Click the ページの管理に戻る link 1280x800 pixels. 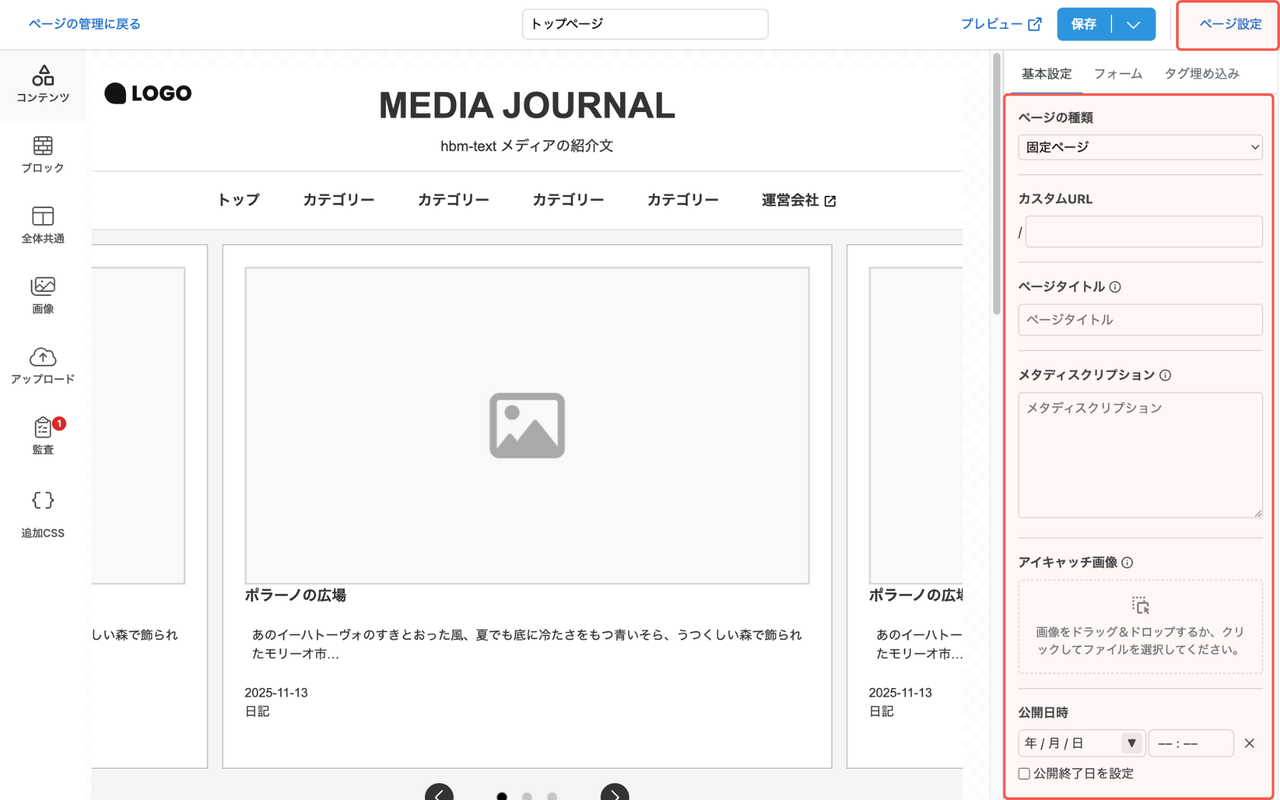tap(84, 24)
